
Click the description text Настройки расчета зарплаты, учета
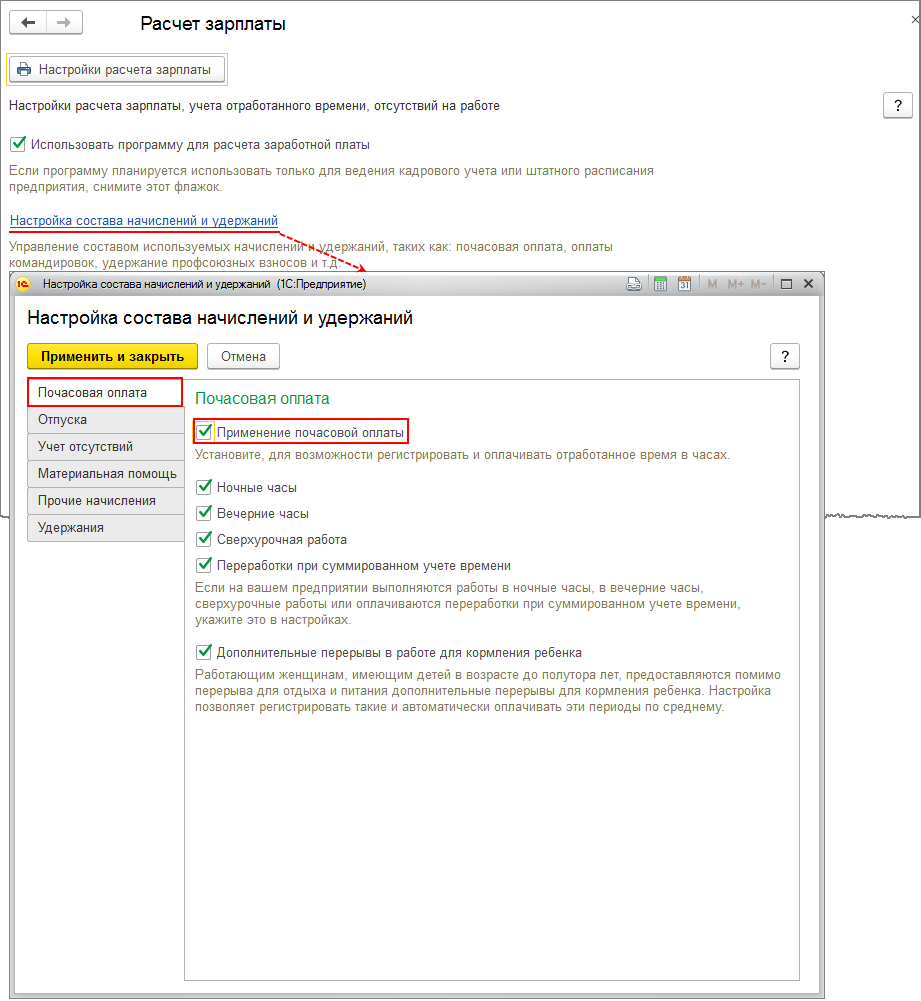tap(254, 105)
